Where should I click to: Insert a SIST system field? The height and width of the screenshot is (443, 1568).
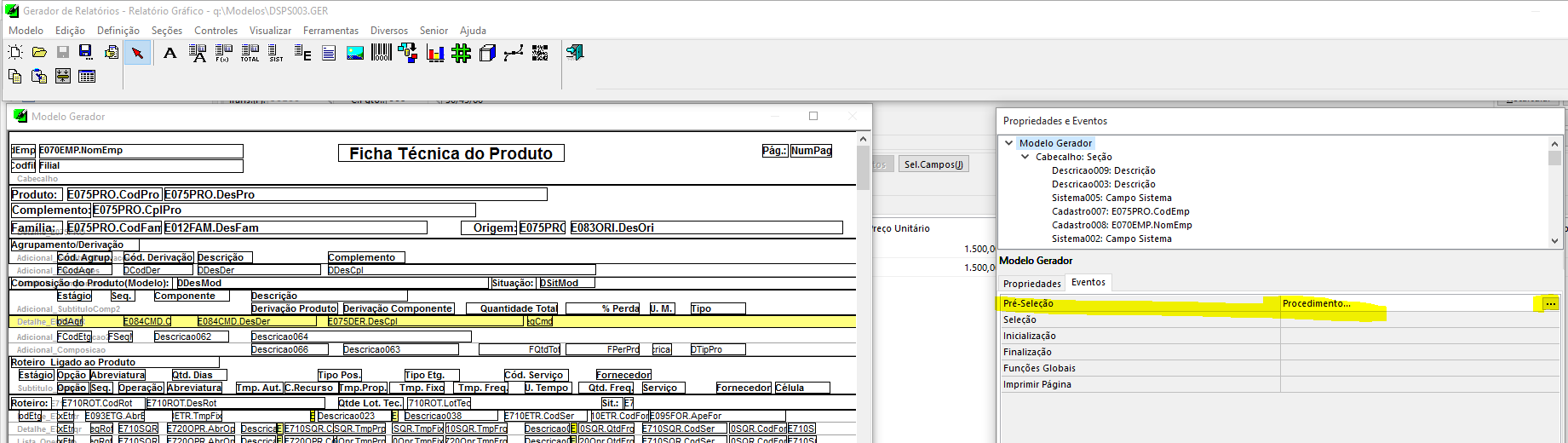tap(276, 54)
